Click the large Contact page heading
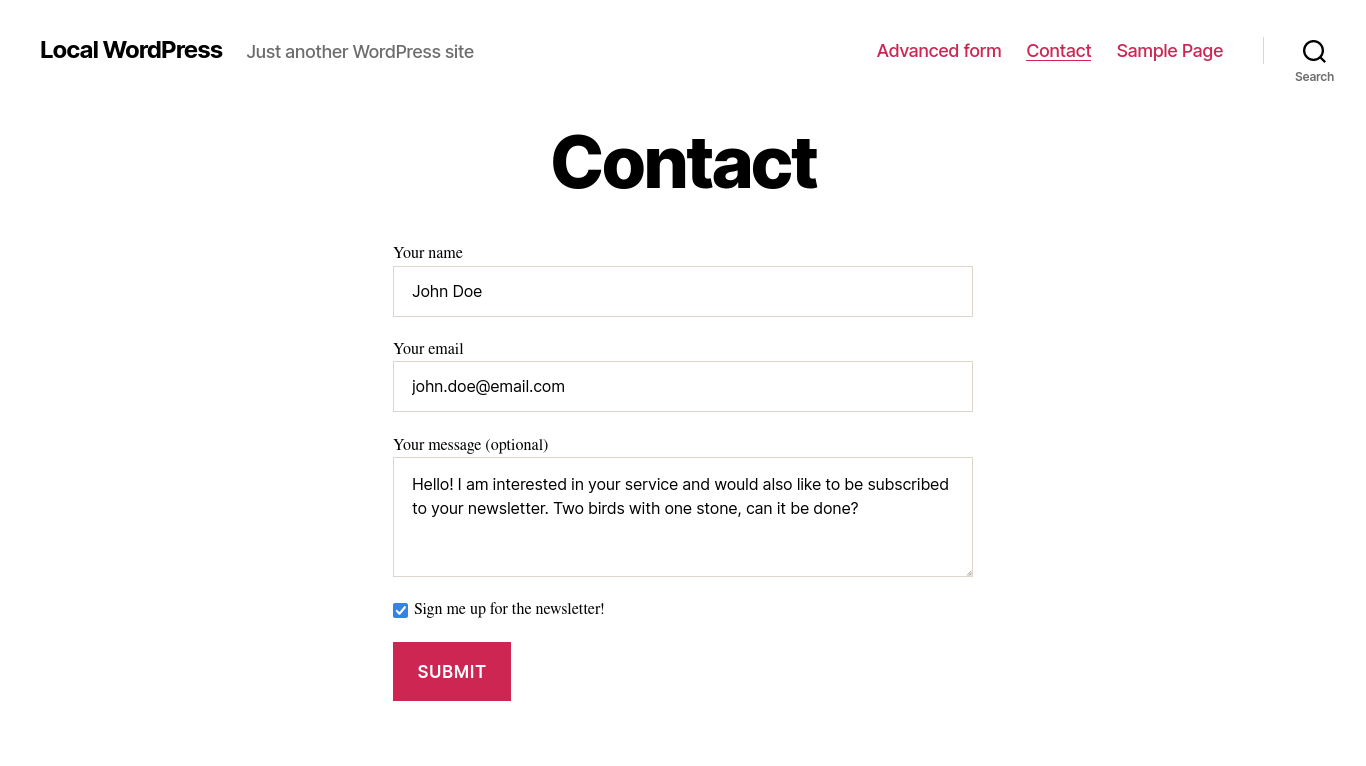1366x766 pixels. 683,162
